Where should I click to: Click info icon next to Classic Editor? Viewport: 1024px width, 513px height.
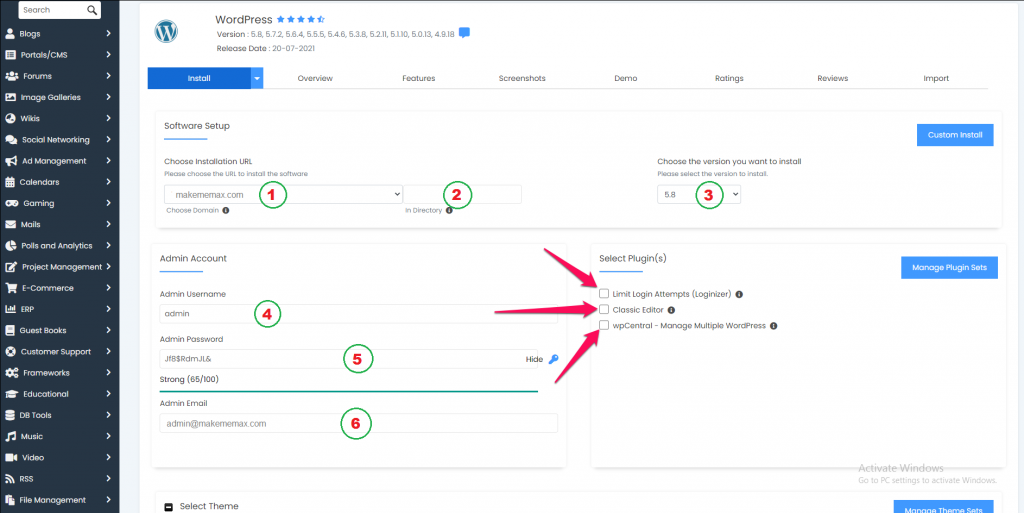671,310
